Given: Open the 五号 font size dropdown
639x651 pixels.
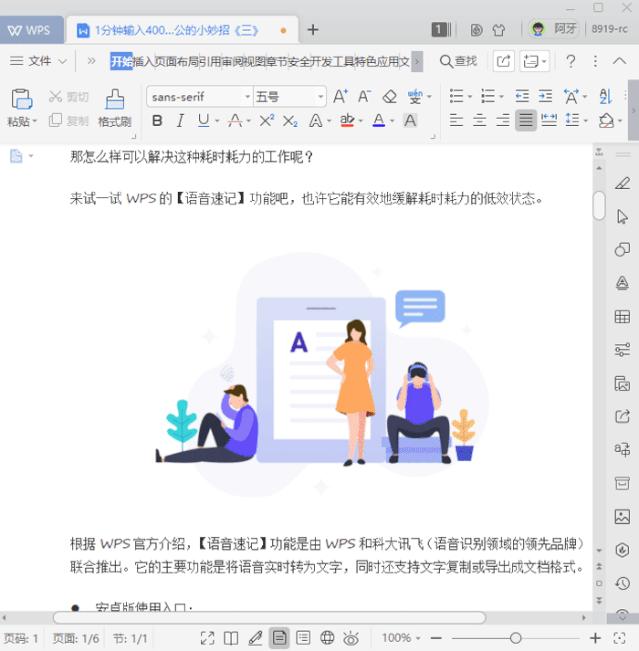Looking at the screenshot, I should (x=321, y=97).
